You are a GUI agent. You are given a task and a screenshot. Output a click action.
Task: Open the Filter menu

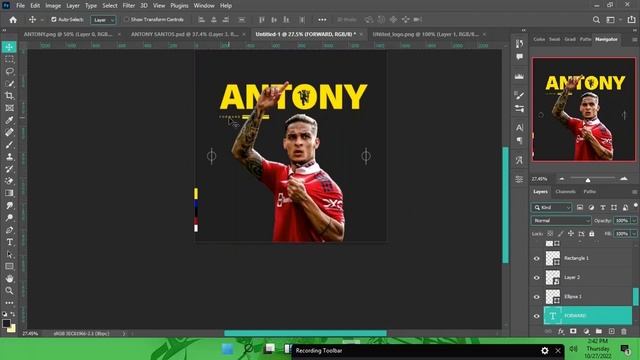click(129, 6)
